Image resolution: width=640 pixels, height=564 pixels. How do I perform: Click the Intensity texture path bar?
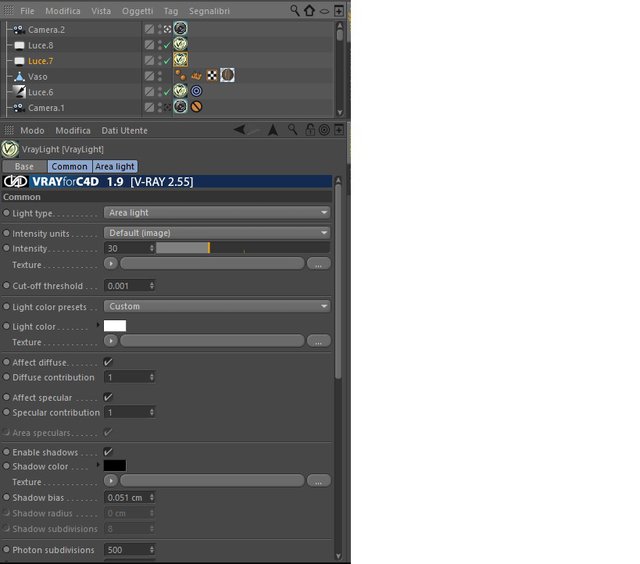[x=212, y=264]
